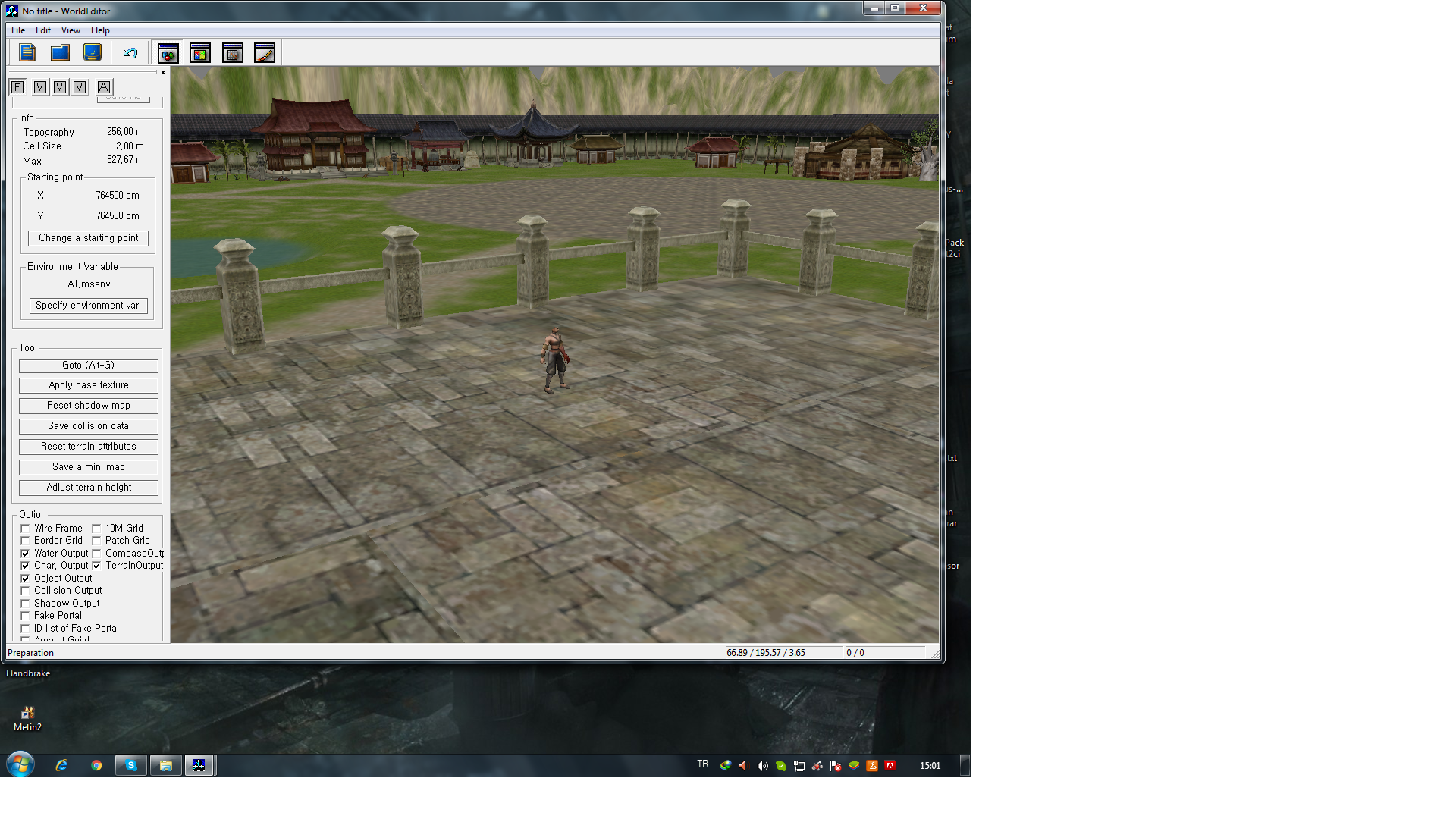Turn on Shadow Output option

pyautogui.click(x=25, y=604)
